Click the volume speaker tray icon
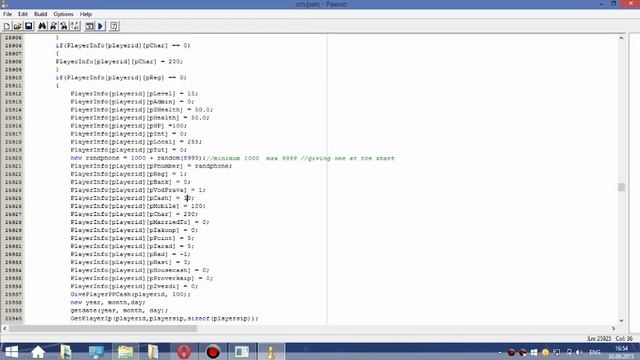This screenshot has height=360, width=640. [x=579, y=352]
